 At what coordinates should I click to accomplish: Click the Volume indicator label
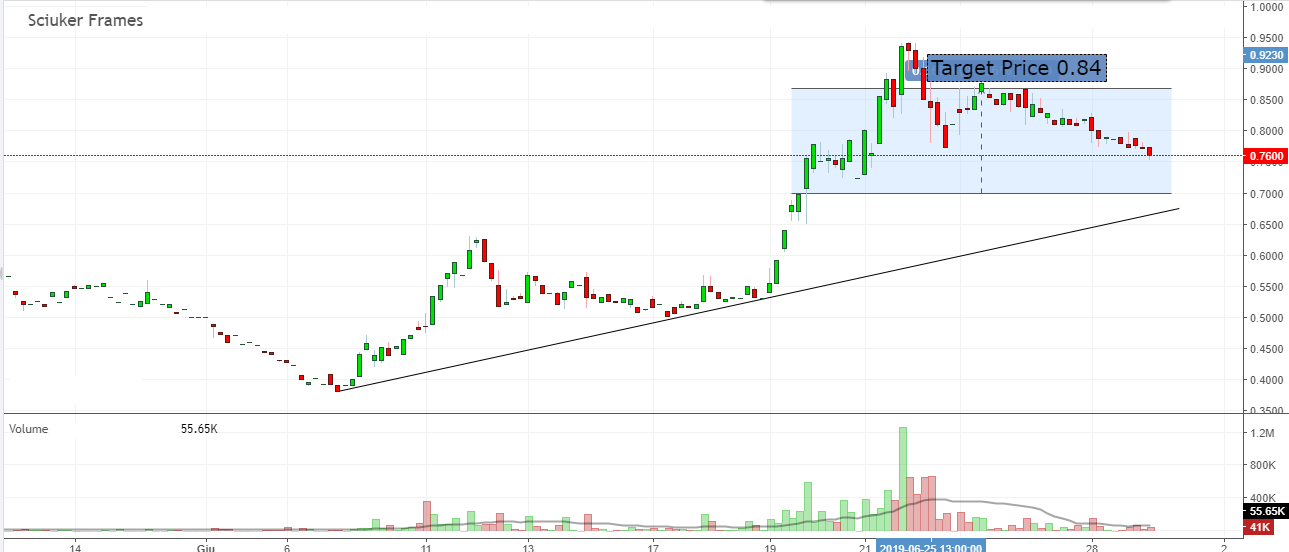[28, 429]
